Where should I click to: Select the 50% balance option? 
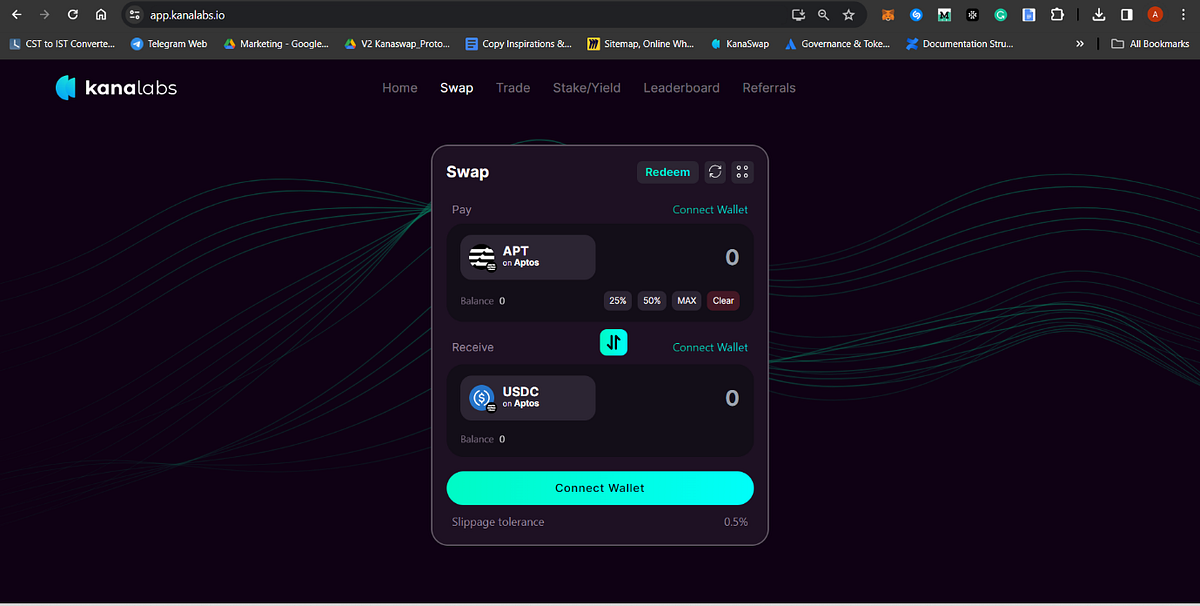(651, 300)
